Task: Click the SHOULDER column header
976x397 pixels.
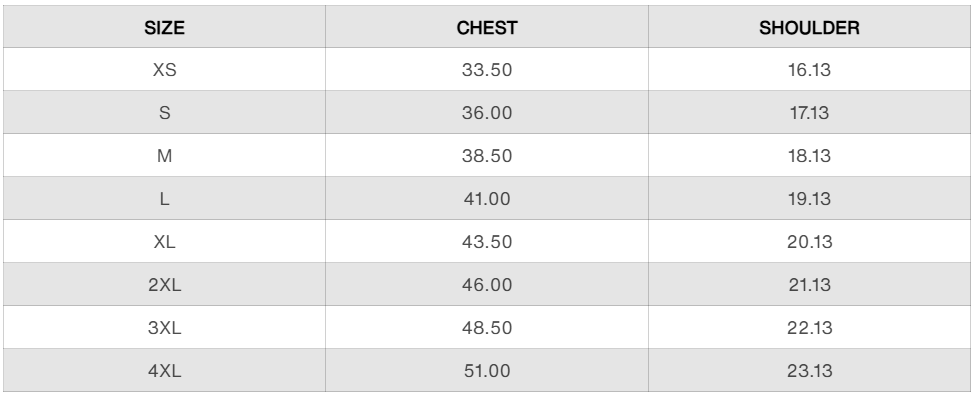Action: (x=809, y=27)
